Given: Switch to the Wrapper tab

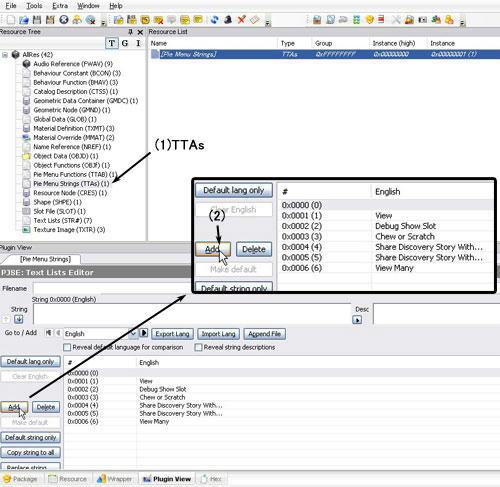Looking at the screenshot, I should (x=115, y=479).
